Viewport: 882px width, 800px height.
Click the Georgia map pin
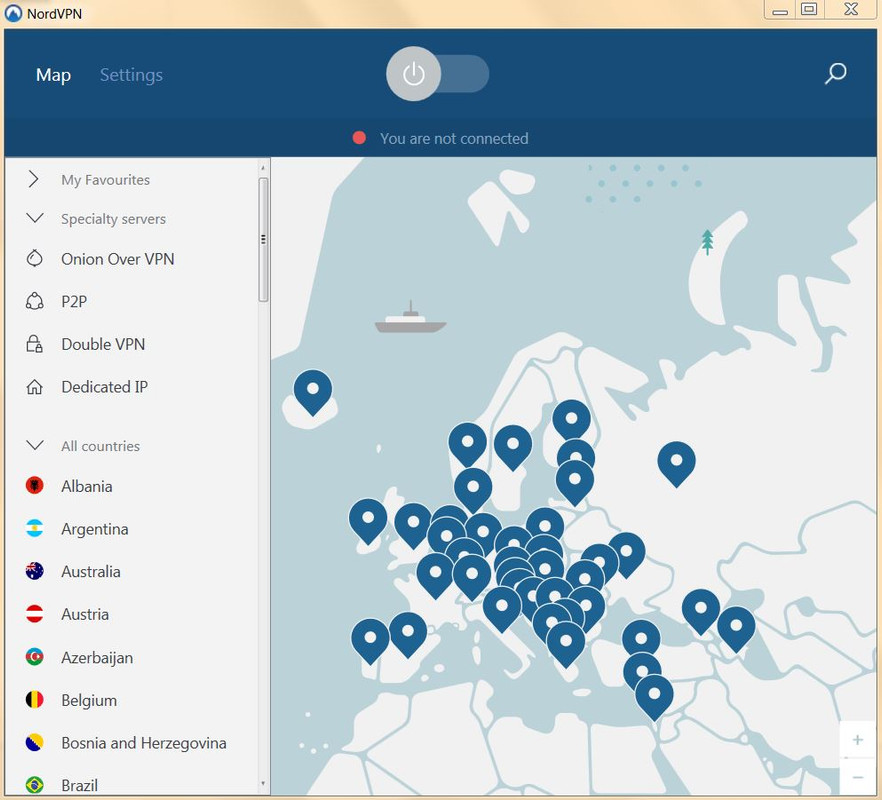(701, 608)
